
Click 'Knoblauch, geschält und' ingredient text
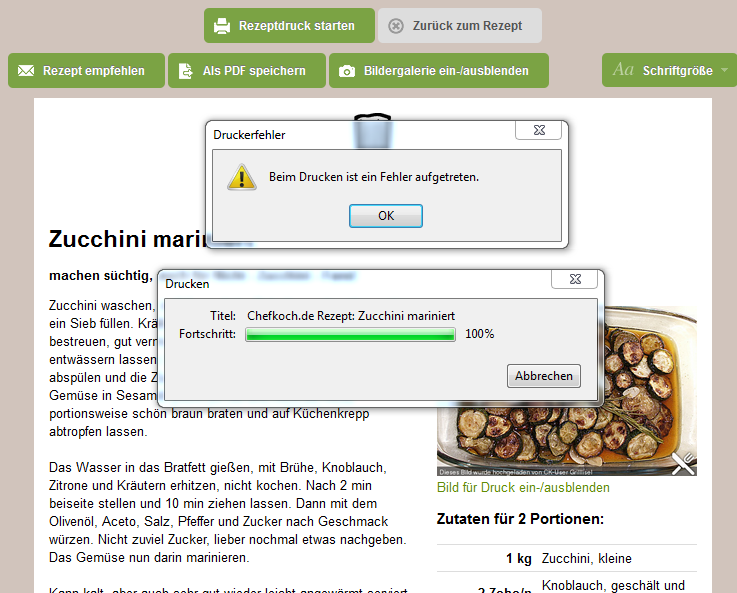(x=613, y=585)
